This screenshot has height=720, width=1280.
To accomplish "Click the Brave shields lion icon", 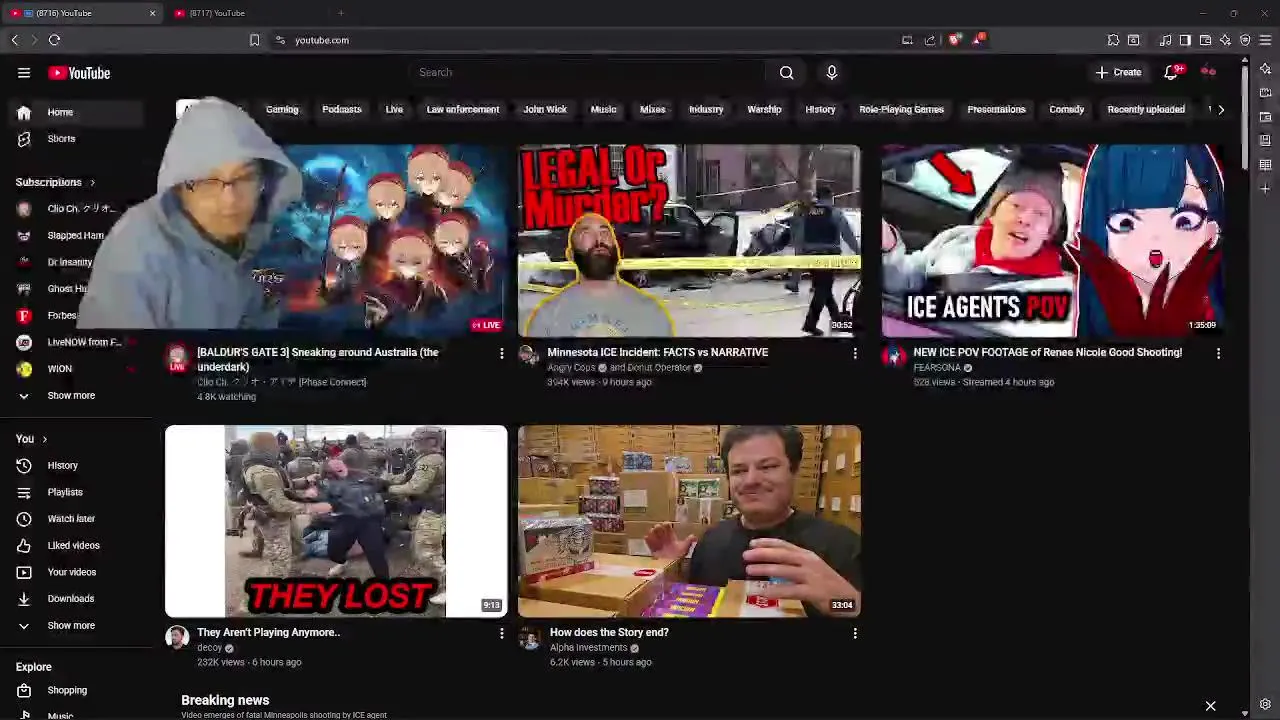I will [955, 40].
